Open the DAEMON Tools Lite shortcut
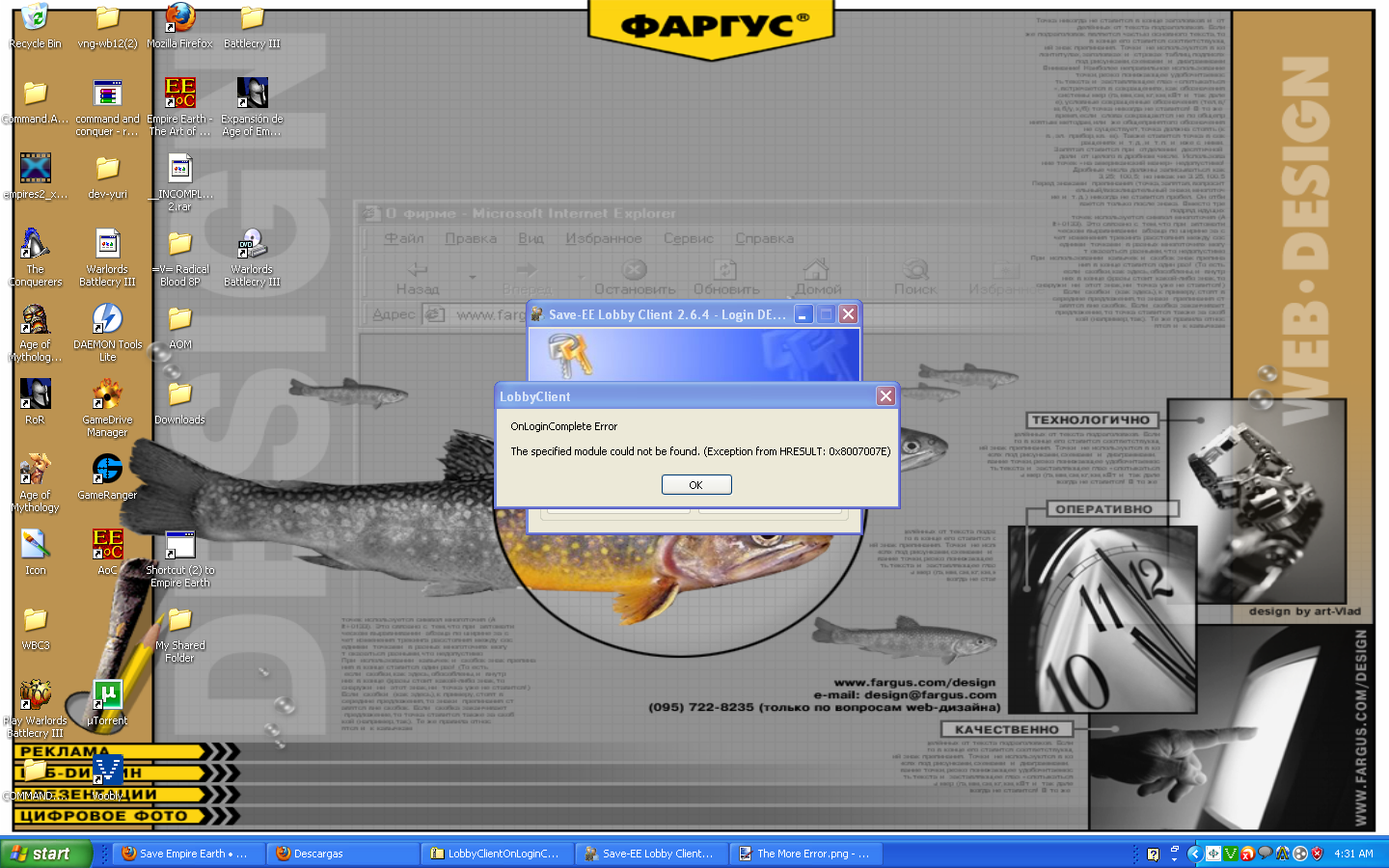 [107, 319]
